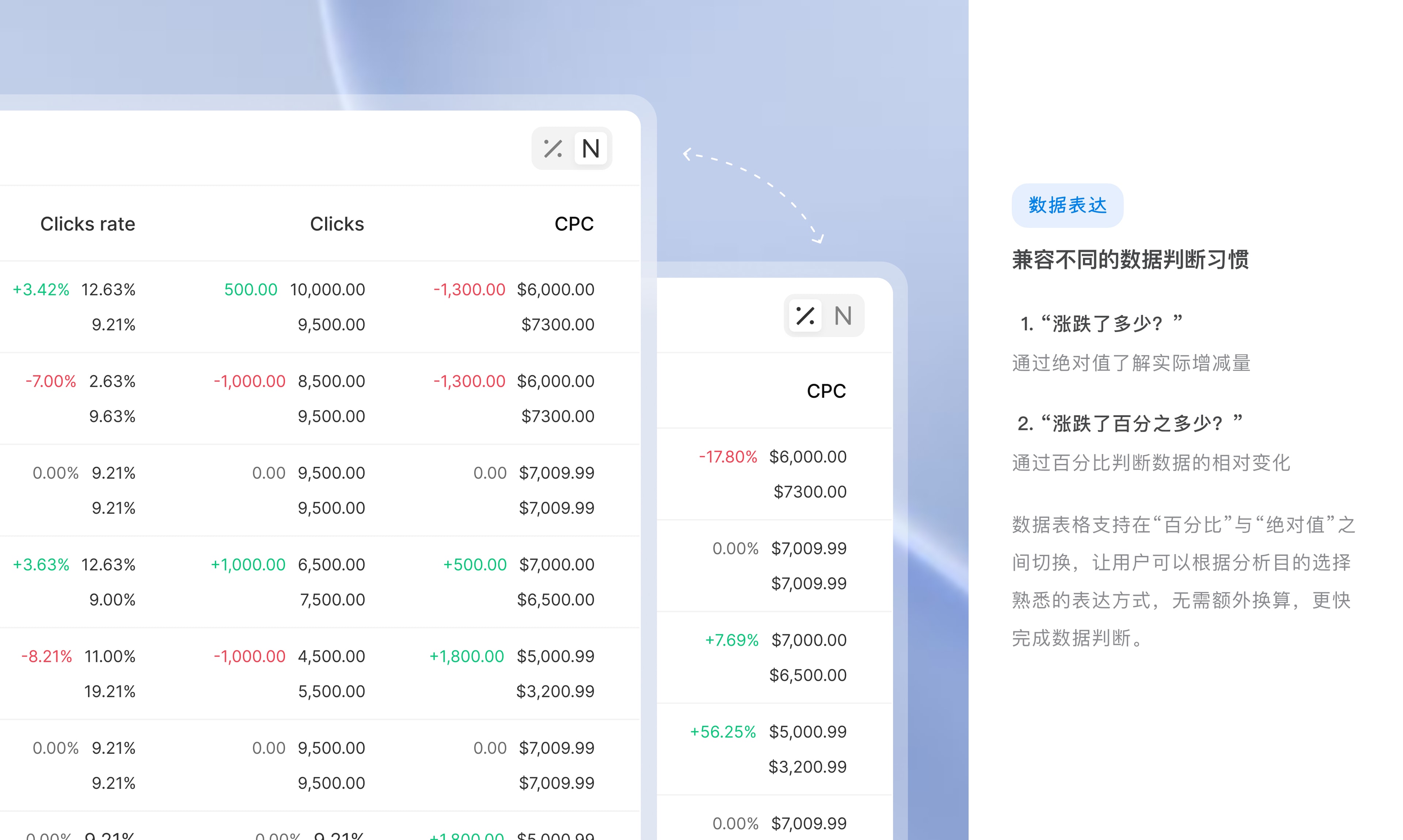The width and height of the screenshot is (1403, 840).
Task: Select the -7.00% clicks rate change
Action: (x=50, y=381)
